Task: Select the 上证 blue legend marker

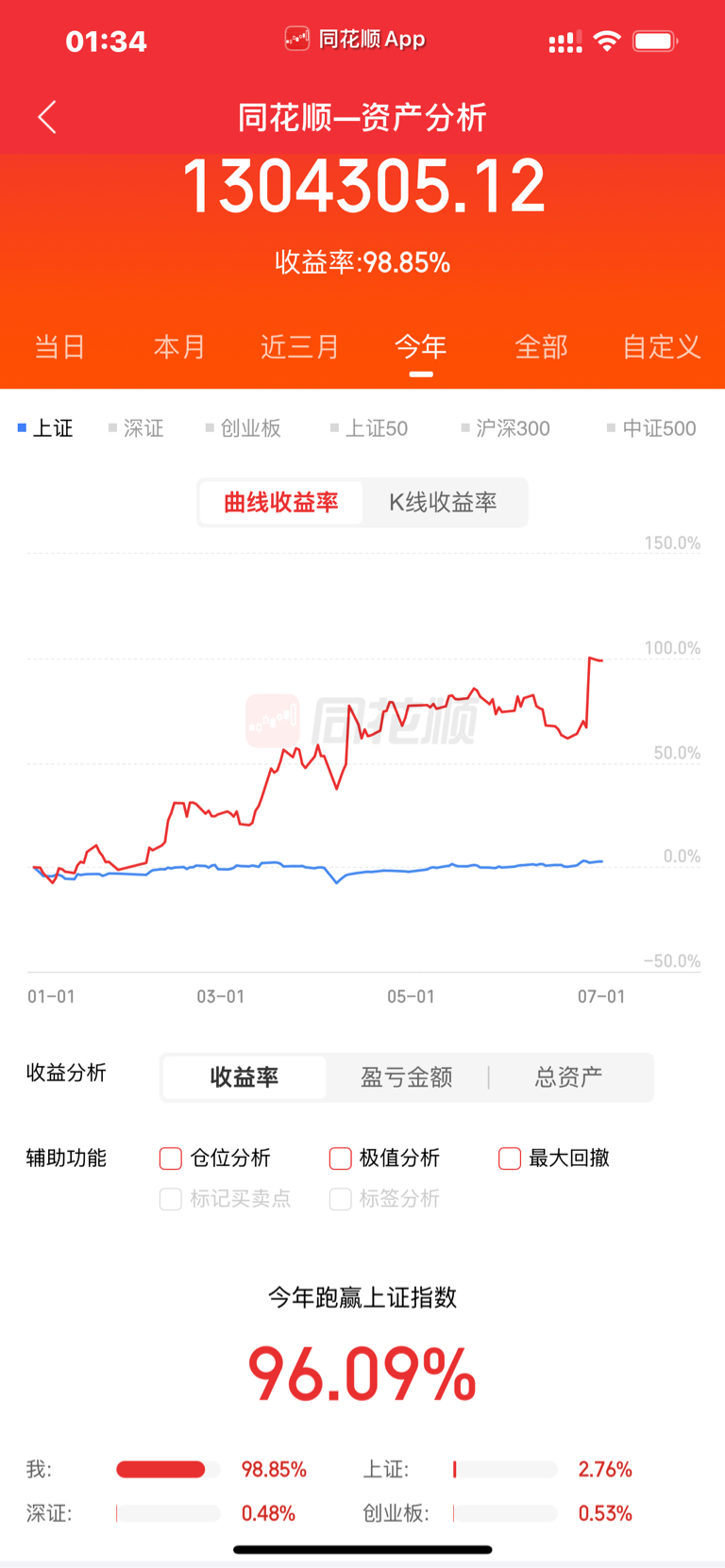Action: tap(22, 428)
